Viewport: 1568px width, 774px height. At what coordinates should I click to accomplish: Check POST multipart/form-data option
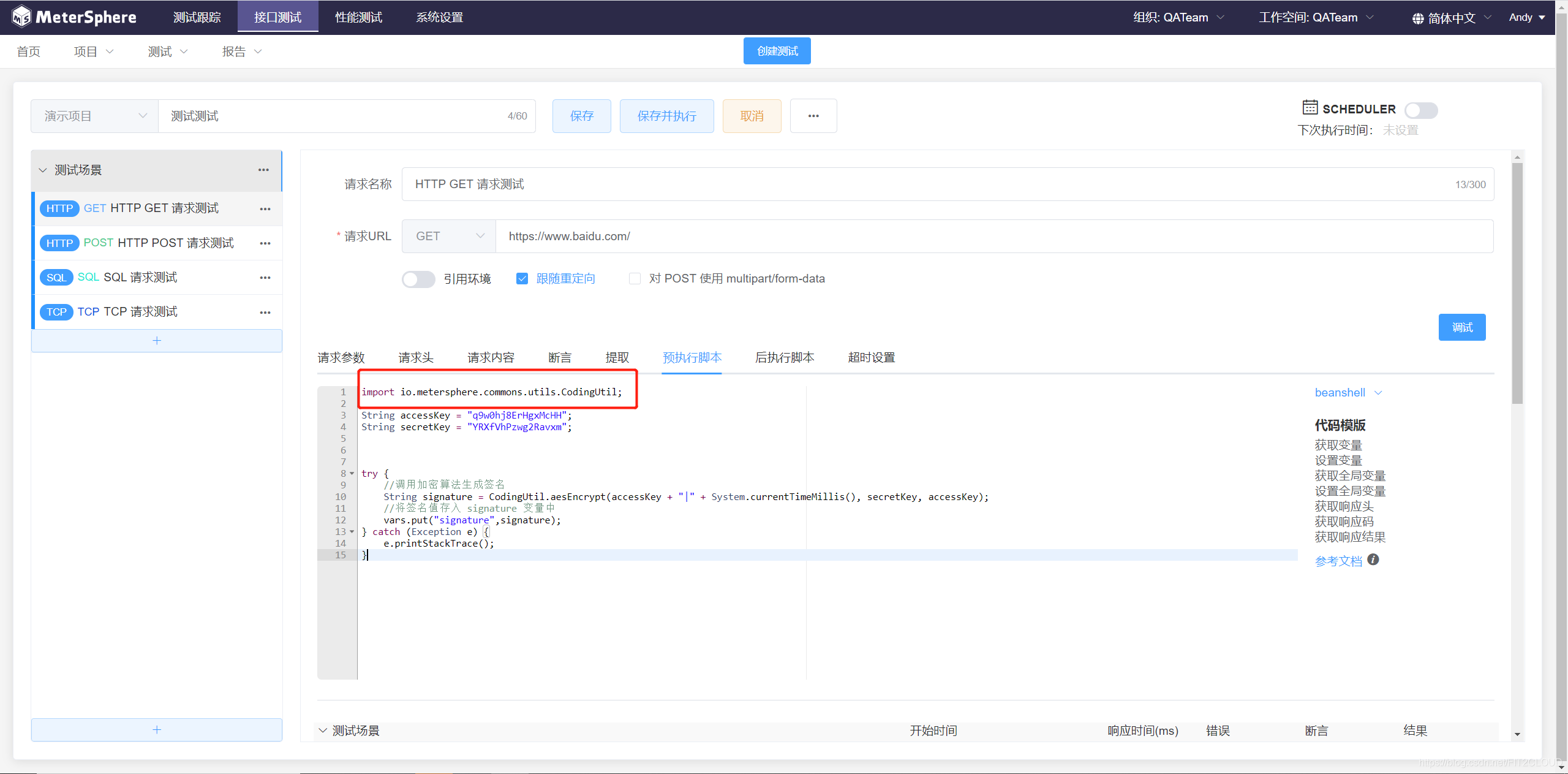tap(635, 279)
